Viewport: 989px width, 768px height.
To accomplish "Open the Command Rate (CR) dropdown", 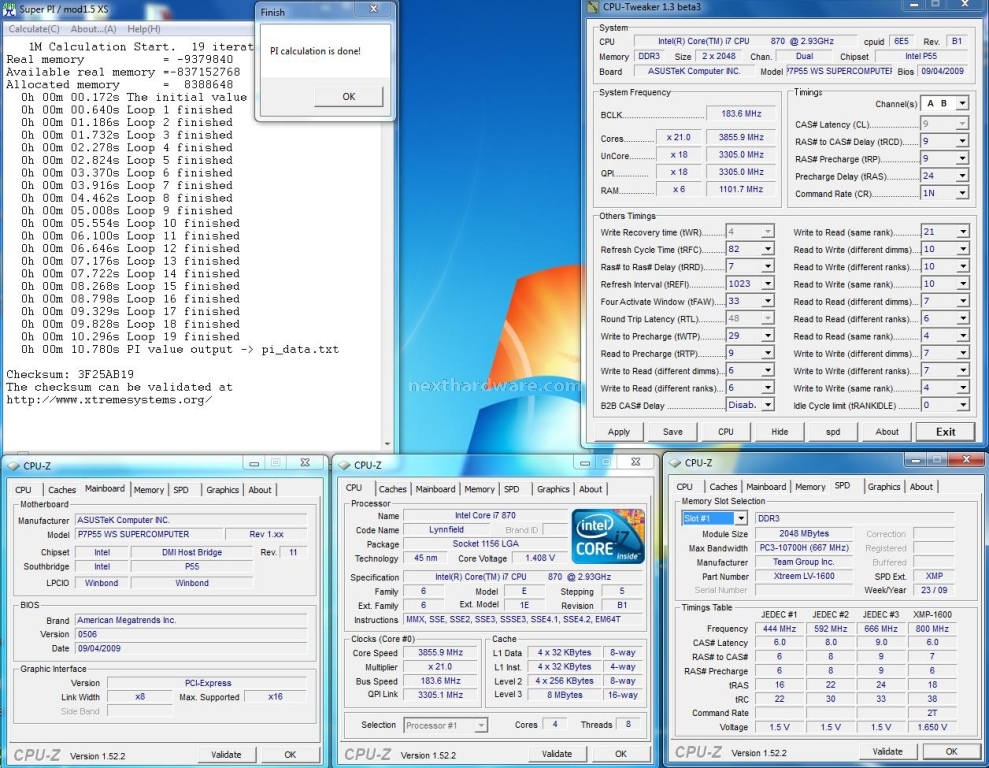I will coord(963,193).
